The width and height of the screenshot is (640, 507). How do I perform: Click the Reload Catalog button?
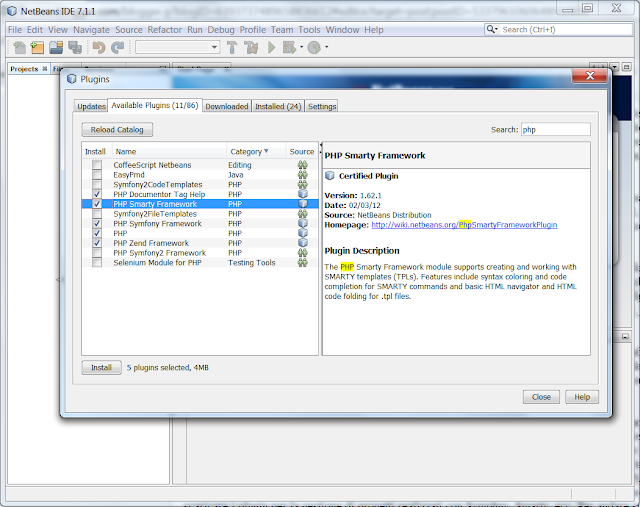117,129
